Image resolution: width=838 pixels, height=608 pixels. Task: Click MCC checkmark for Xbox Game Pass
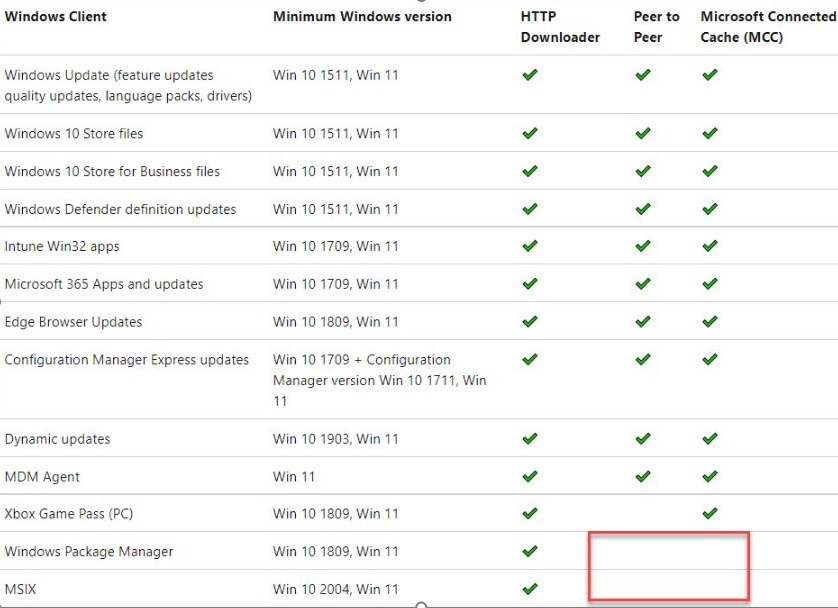(710, 513)
